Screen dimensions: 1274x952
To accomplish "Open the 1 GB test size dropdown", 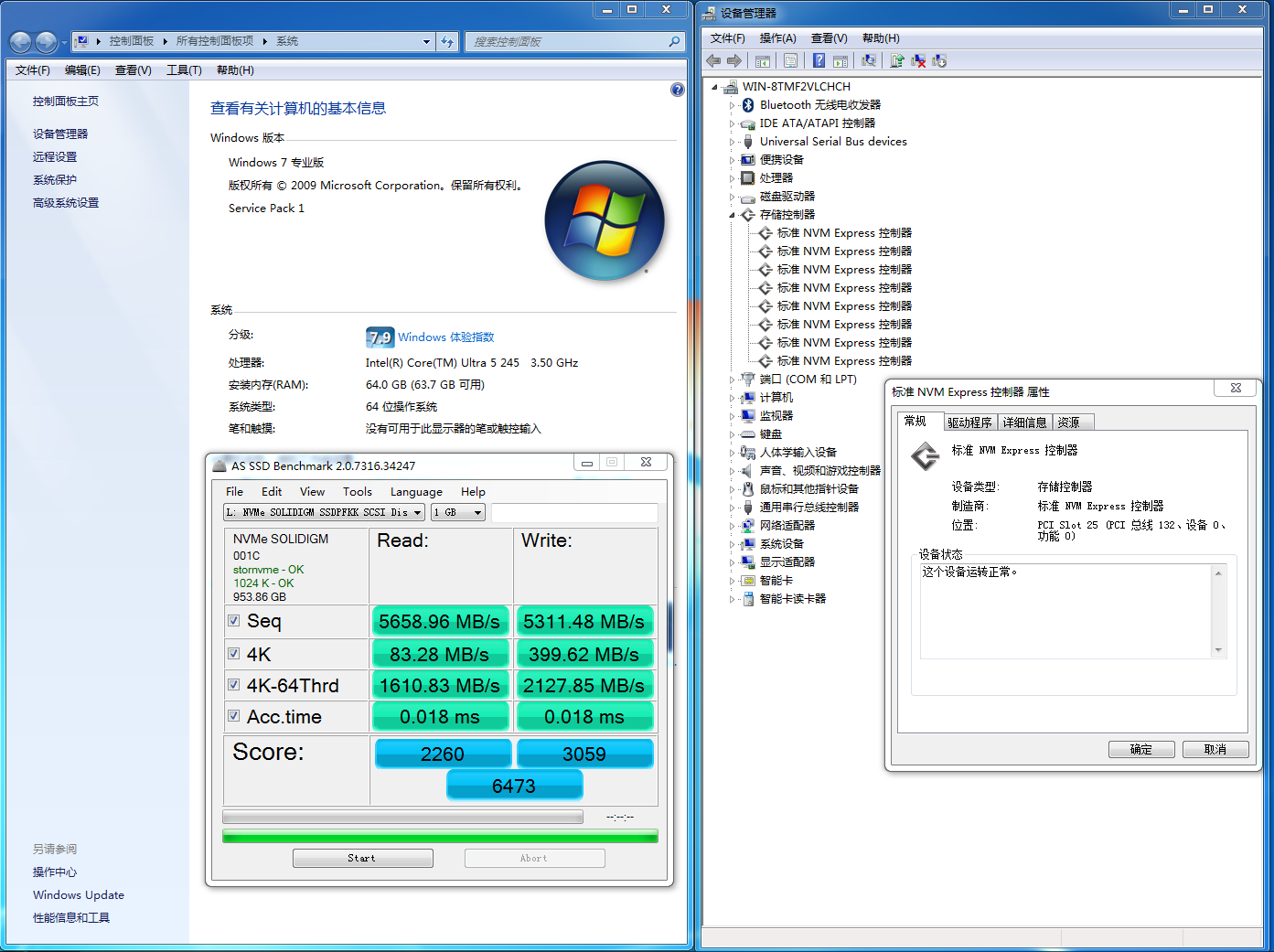I will pyautogui.click(x=458, y=512).
